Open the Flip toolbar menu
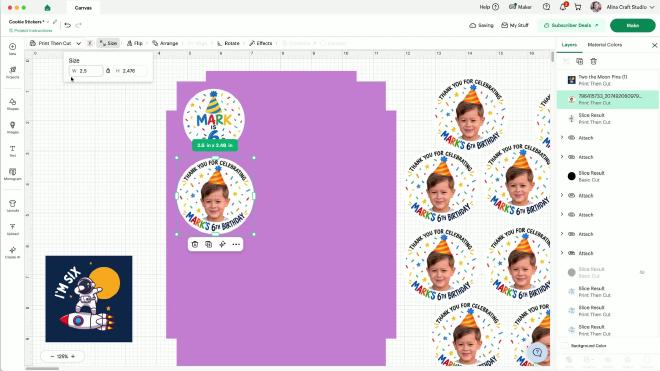 [135, 43]
